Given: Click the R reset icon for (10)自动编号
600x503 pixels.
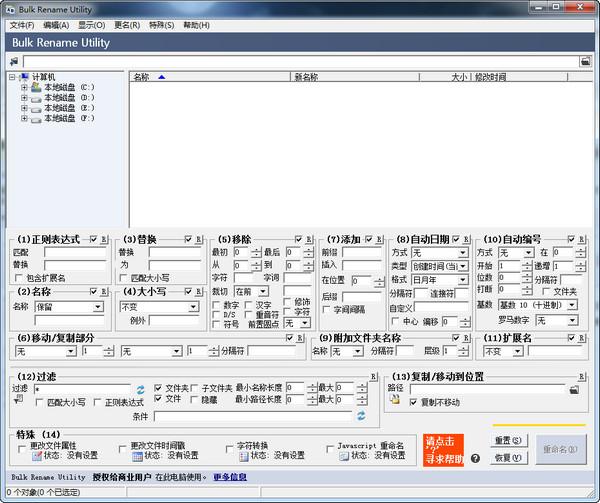Looking at the screenshot, I should point(581,239).
